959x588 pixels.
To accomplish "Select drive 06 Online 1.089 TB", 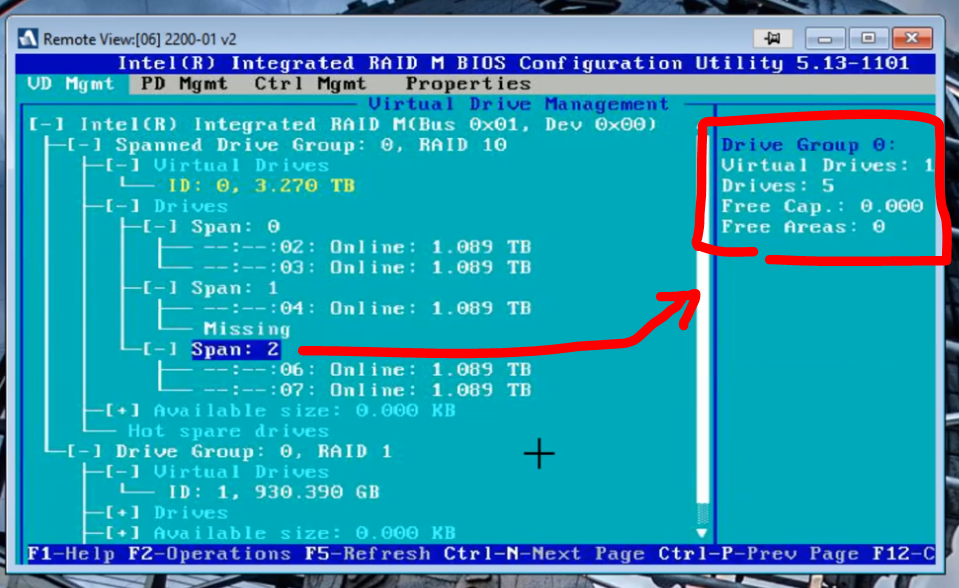I will [368, 370].
